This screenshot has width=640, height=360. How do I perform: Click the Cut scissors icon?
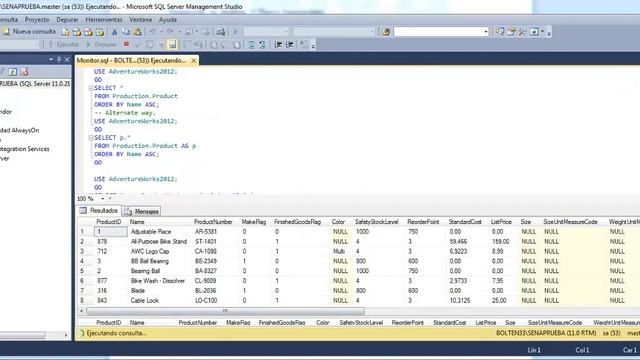pos(114,32)
